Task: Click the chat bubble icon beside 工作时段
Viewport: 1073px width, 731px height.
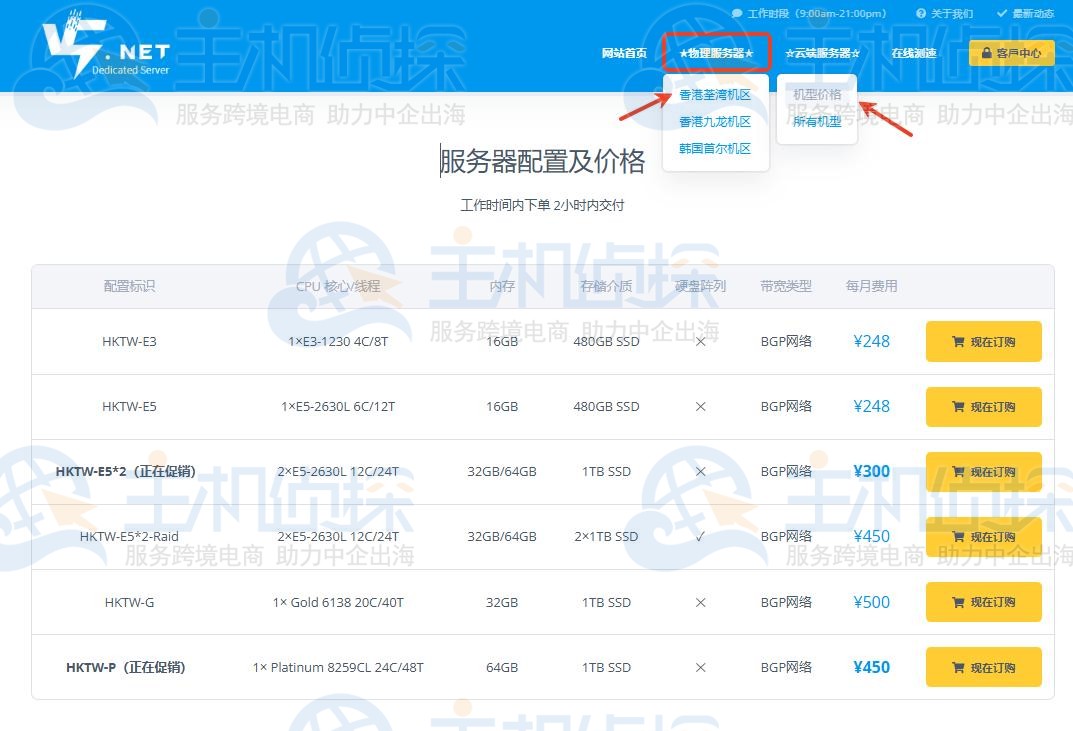Action: point(737,13)
